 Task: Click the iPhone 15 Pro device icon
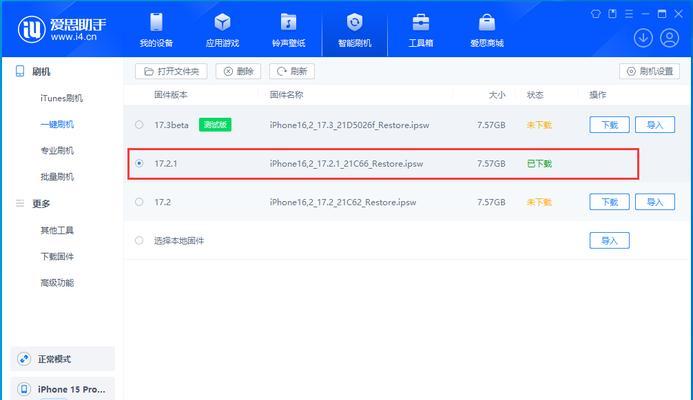(x=24, y=389)
